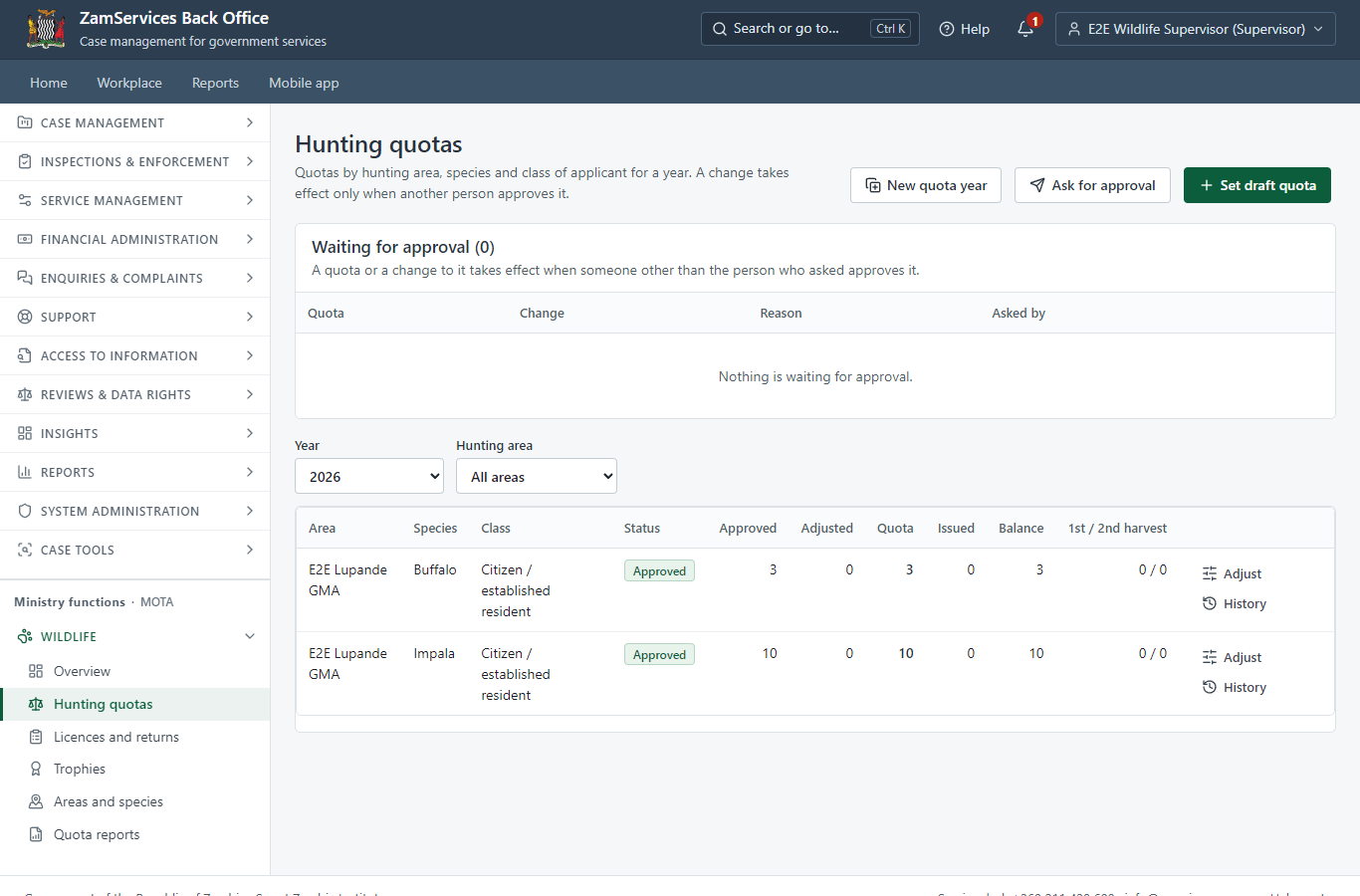The width and height of the screenshot is (1360, 896).
Task: Click the Access to Information icon
Action: [x=25, y=355]
